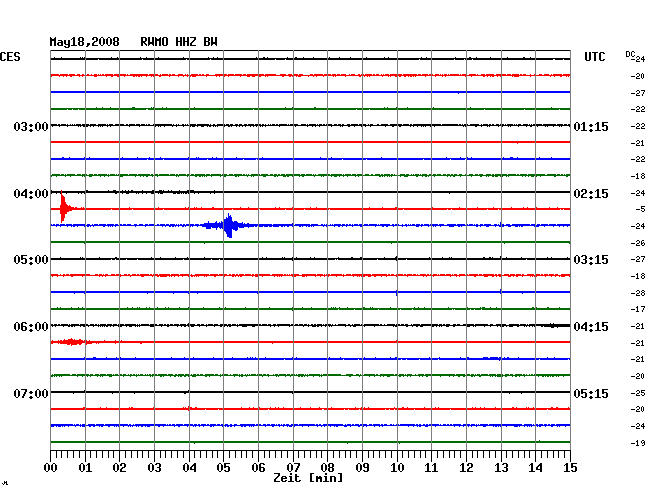Pick minute 03 on the time axis
This screenshot has height=494, width=650.
[x=154, y=467]
